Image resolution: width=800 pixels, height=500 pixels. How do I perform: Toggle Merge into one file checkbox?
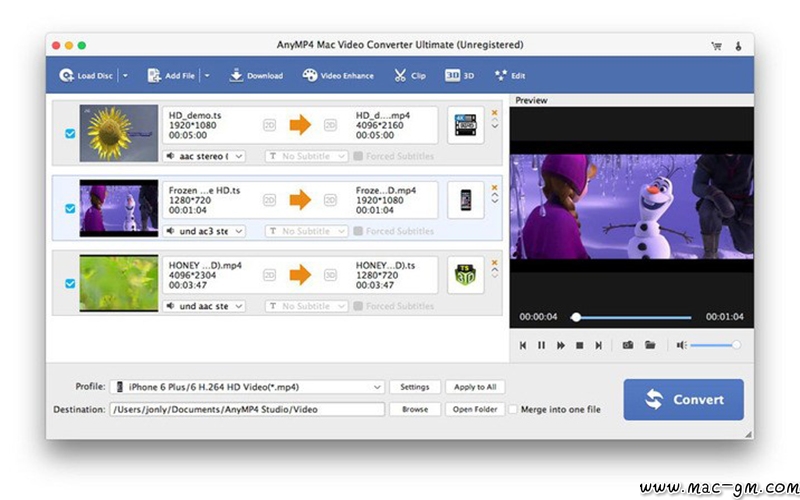pos(513,409)
